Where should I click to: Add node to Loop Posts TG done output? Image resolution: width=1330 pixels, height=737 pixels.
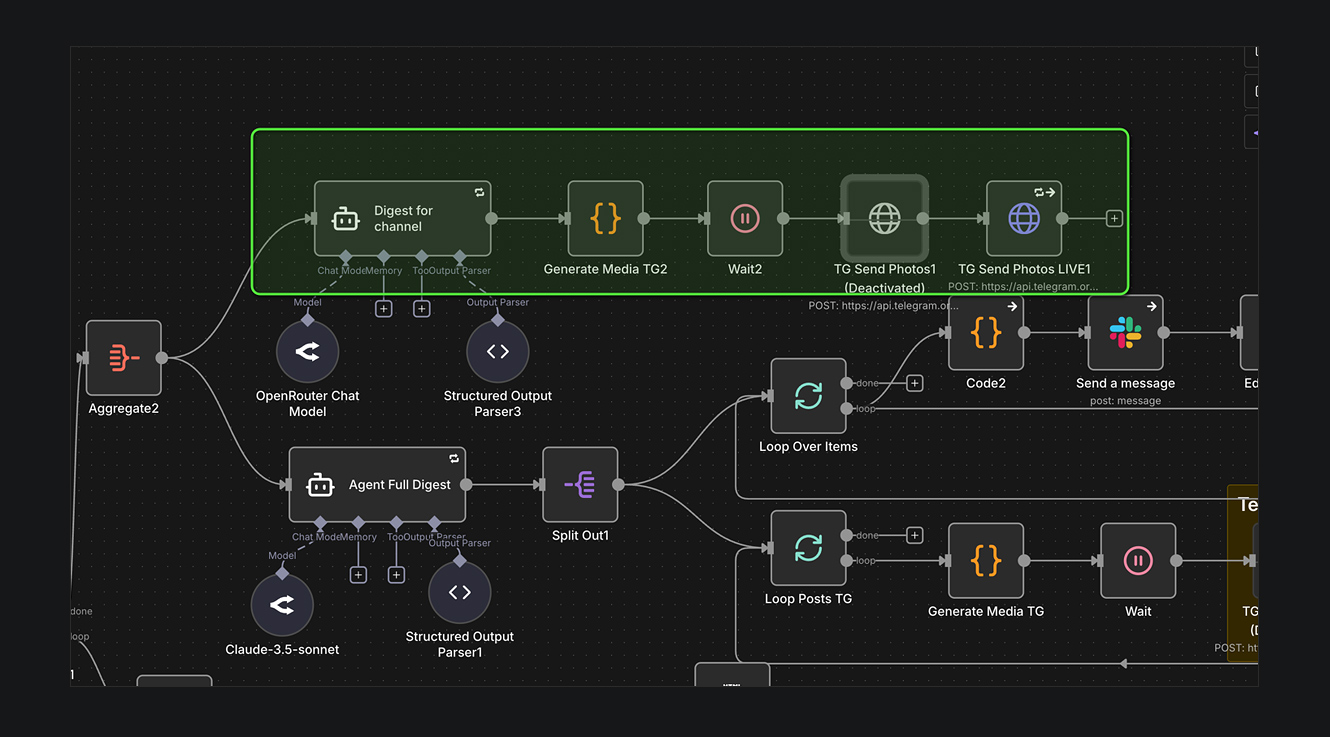click(x=914, y=536)
